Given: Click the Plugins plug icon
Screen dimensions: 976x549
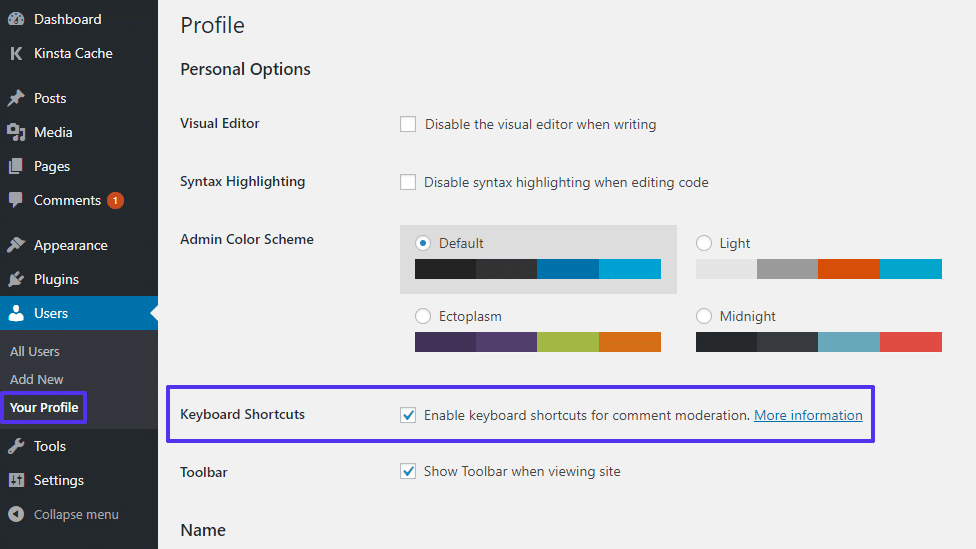Looking at the screenshot, I should 16,279.
